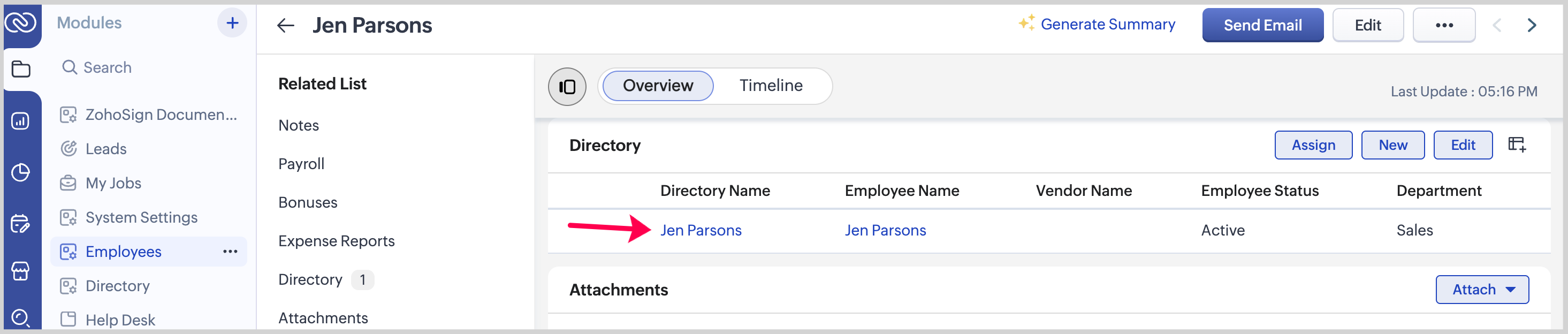
Task: Click the Send Email button
Action: coord(1262,26)
